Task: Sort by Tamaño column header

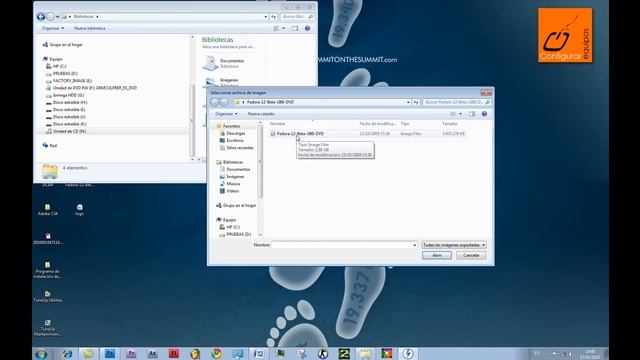Action: pyautogui.click(x=449, y=123)
